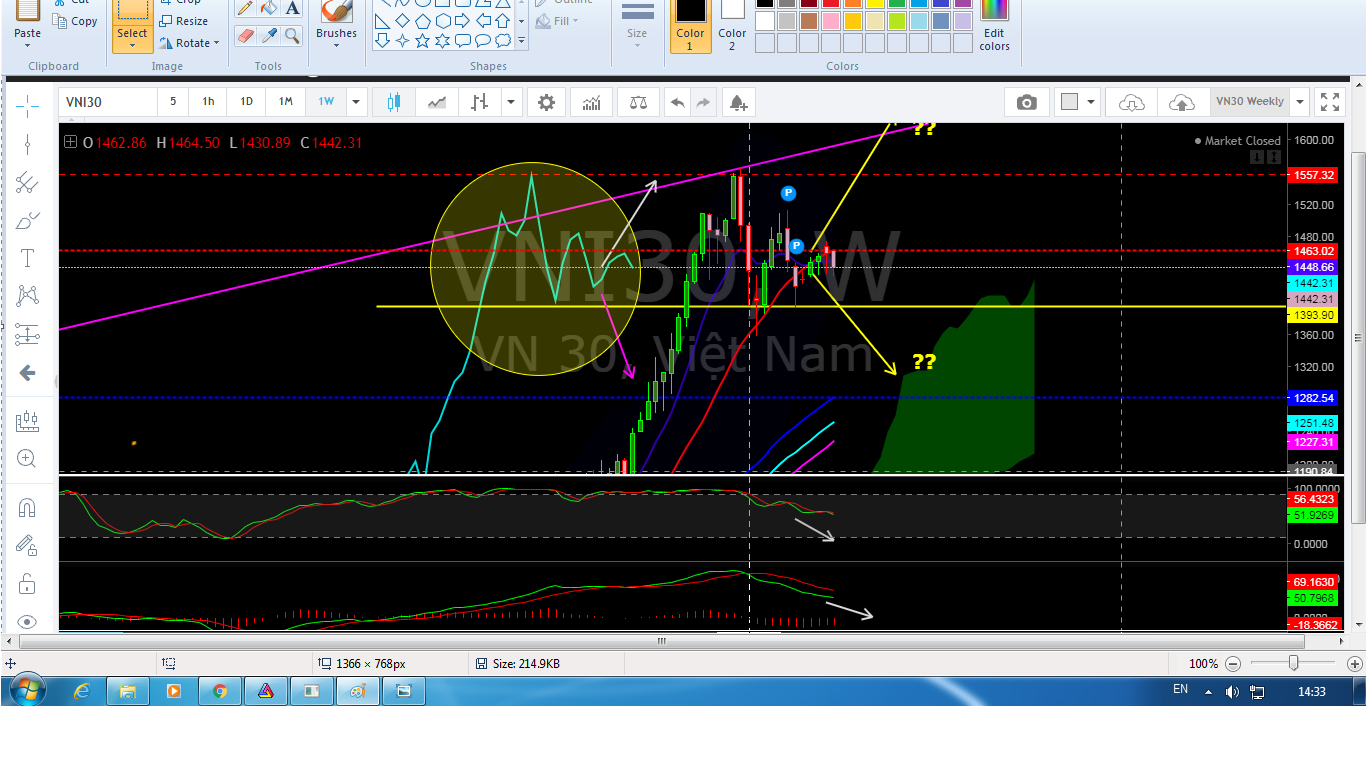Click the compare symbols scales icon
This screenshot has height=768, width=1366.
[x=637, y=102]
